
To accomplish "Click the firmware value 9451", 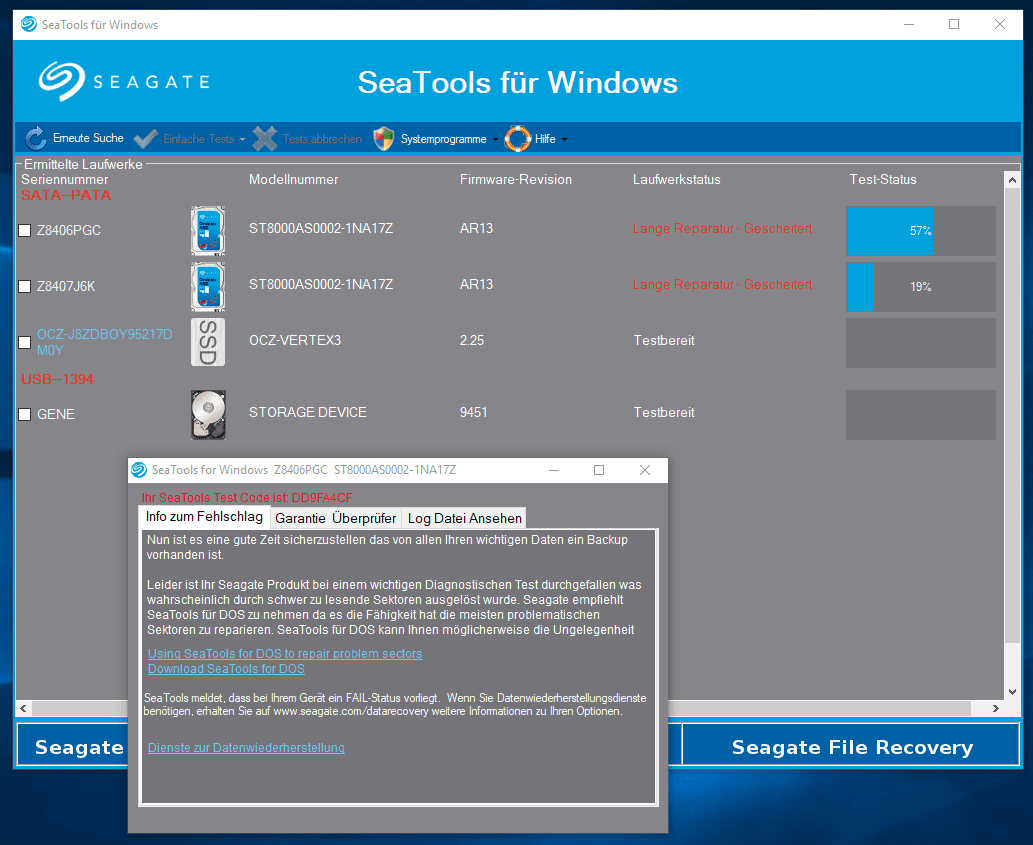I will (474, 412).
